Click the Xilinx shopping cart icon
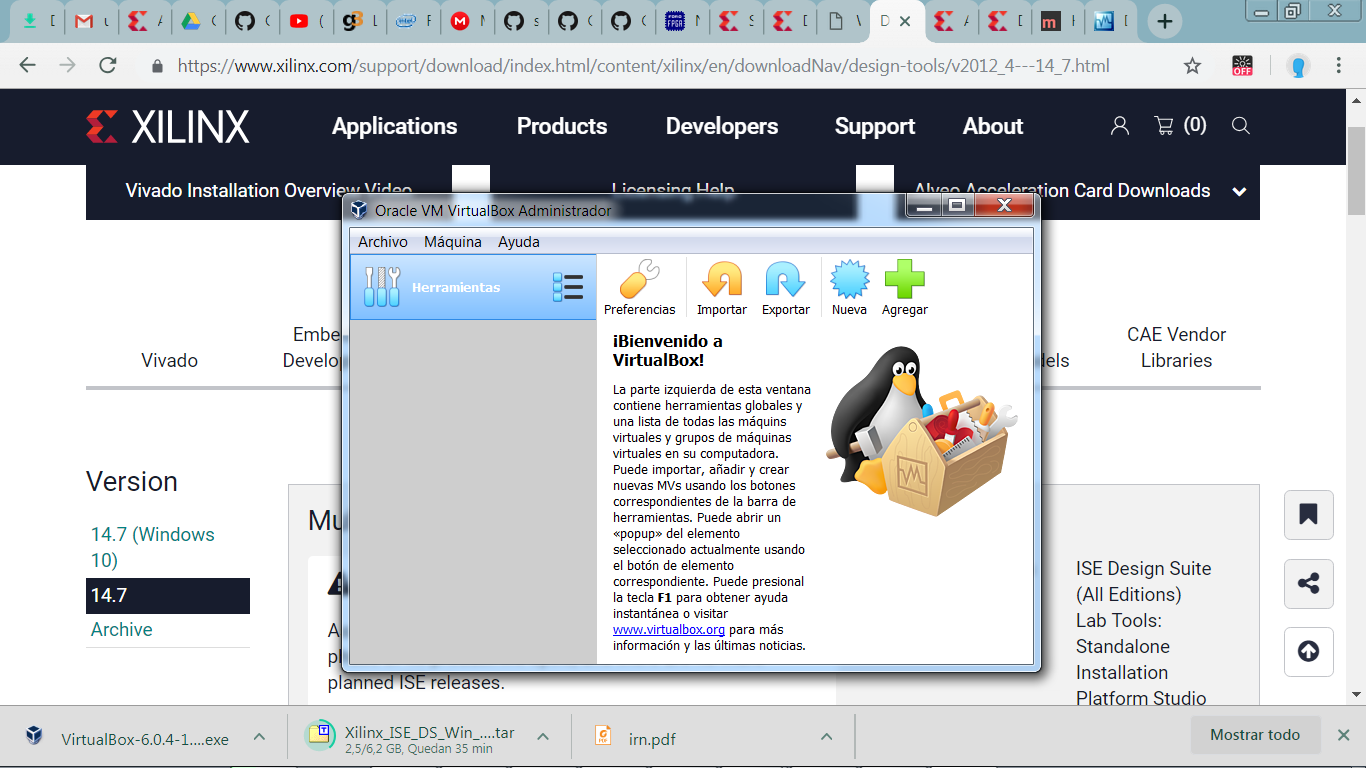1366x768 pixels. [x=1164, y=126]
